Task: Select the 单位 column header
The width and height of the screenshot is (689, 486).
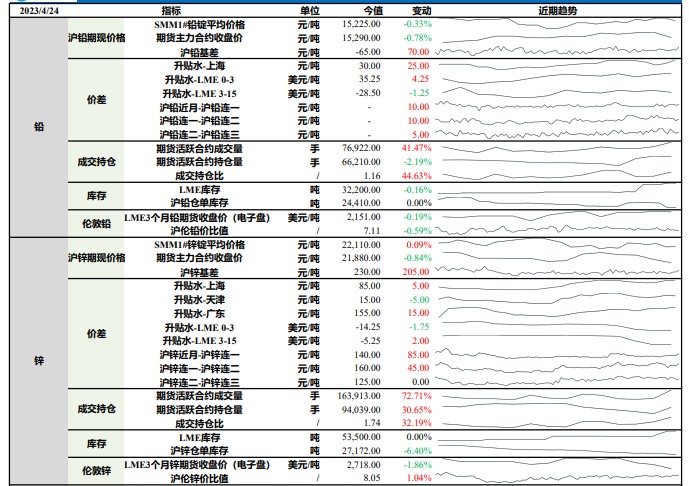Action: (310, 11)
